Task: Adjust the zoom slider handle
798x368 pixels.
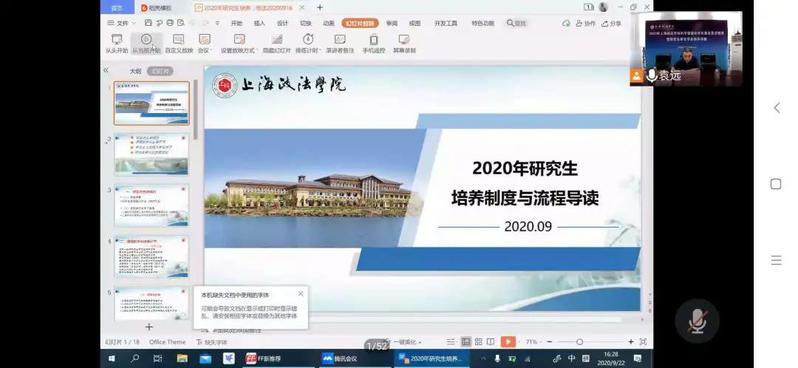Action: tap(579, 342)
